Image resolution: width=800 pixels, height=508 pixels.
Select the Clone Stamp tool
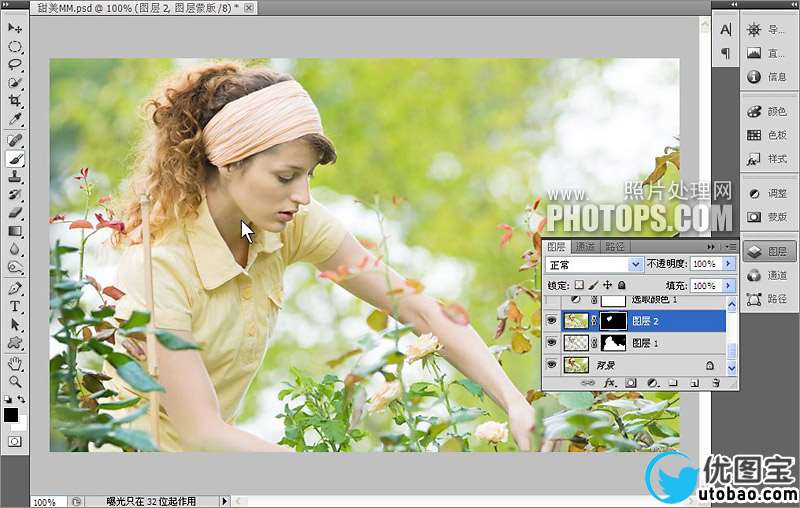pos(15,176)
